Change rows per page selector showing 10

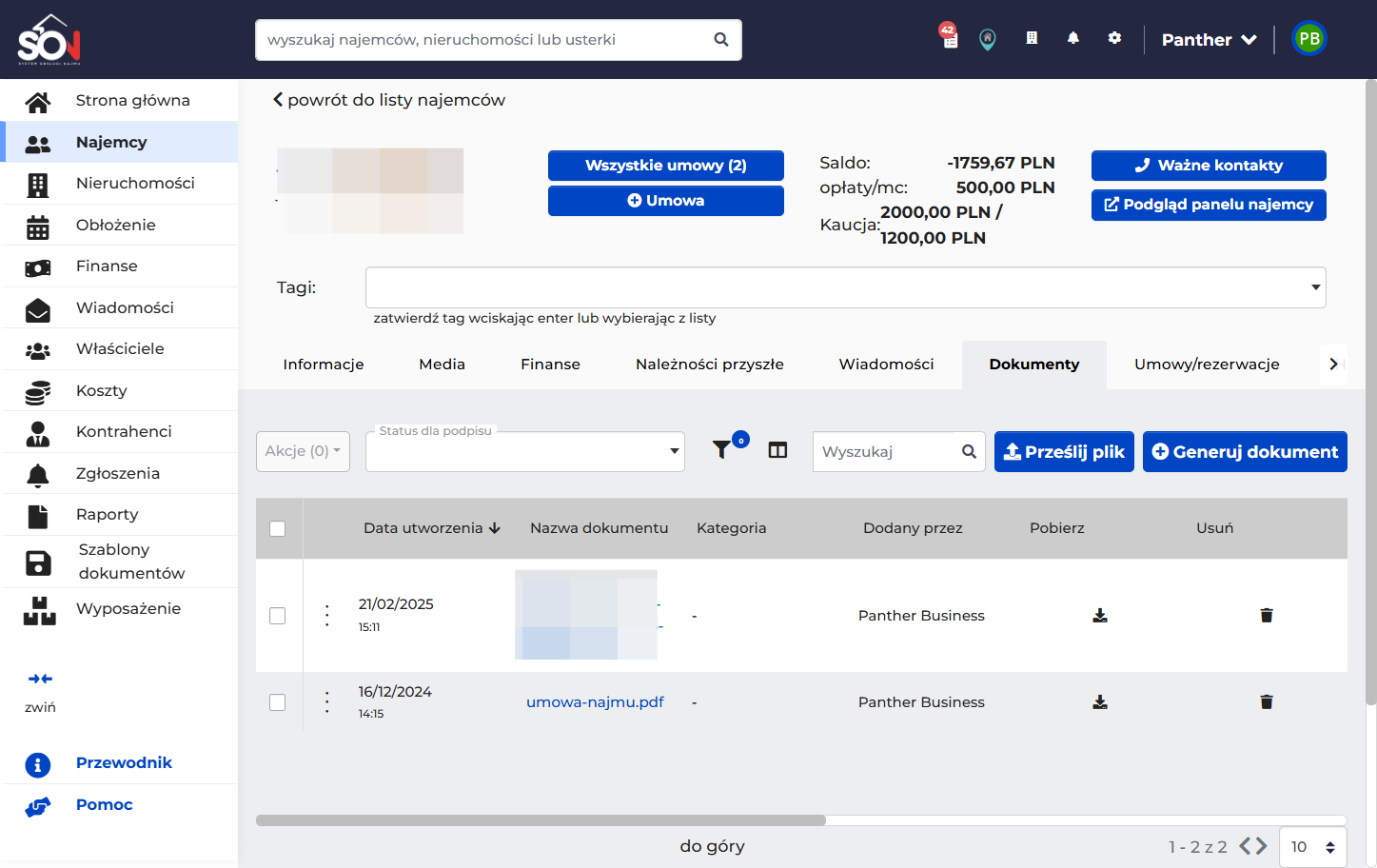coord(1313,847)
